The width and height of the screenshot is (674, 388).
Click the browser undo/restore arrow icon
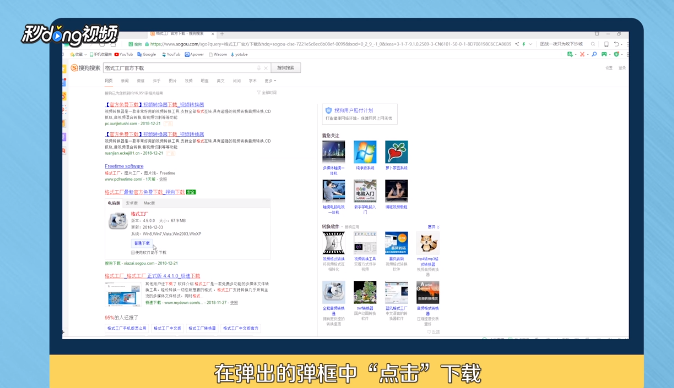616,44
